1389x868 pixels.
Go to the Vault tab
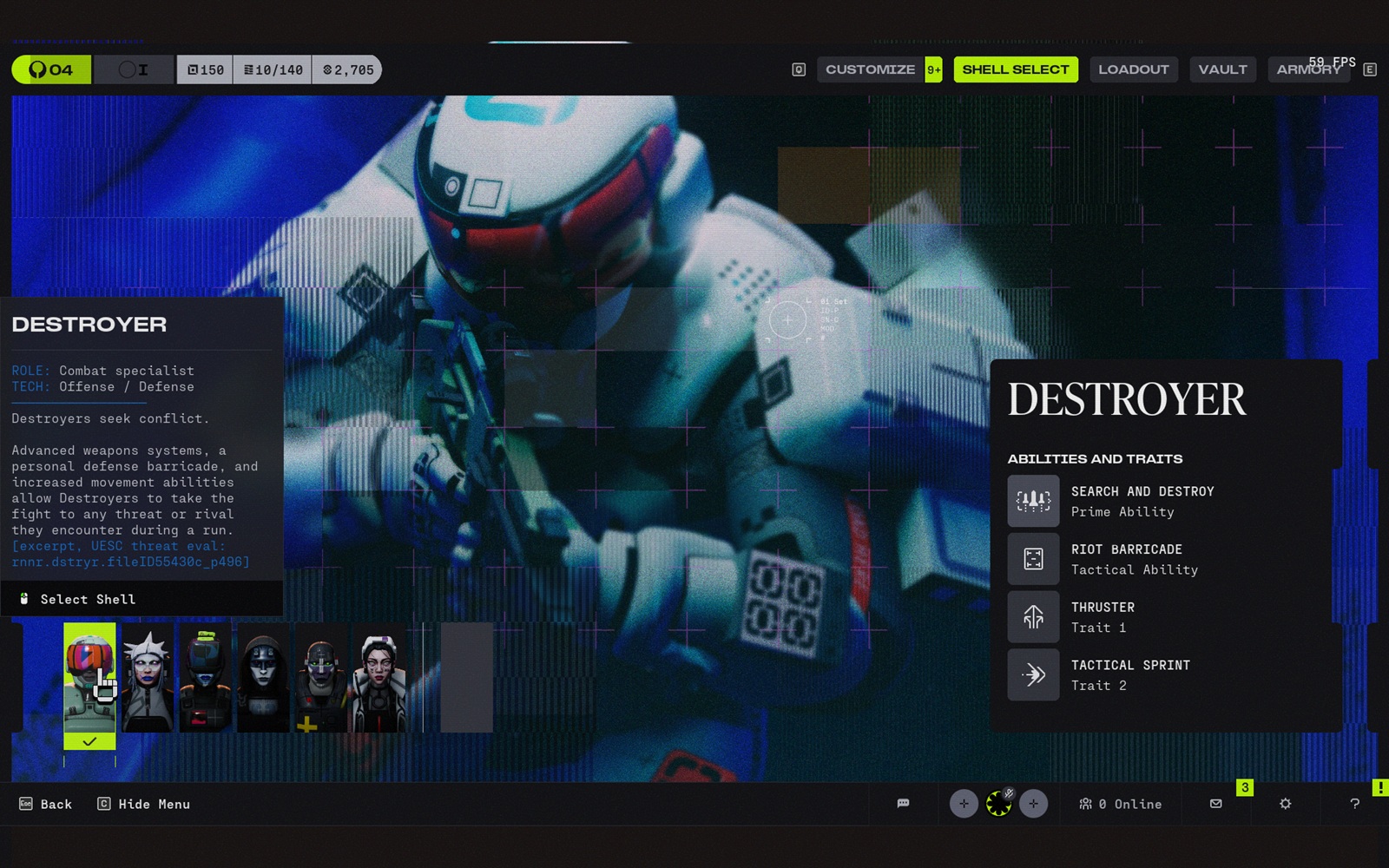pyautogui.click(x=1222, y=69)
